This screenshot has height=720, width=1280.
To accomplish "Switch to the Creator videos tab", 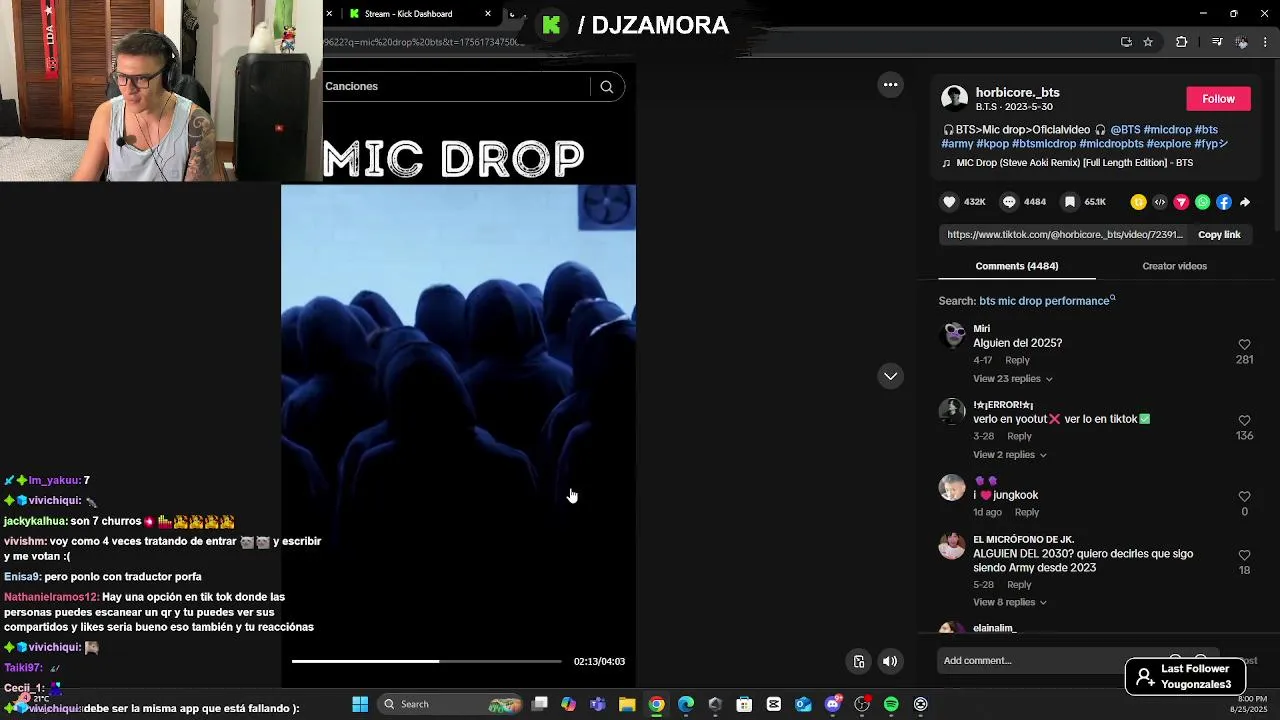I will click(1174, 266).
